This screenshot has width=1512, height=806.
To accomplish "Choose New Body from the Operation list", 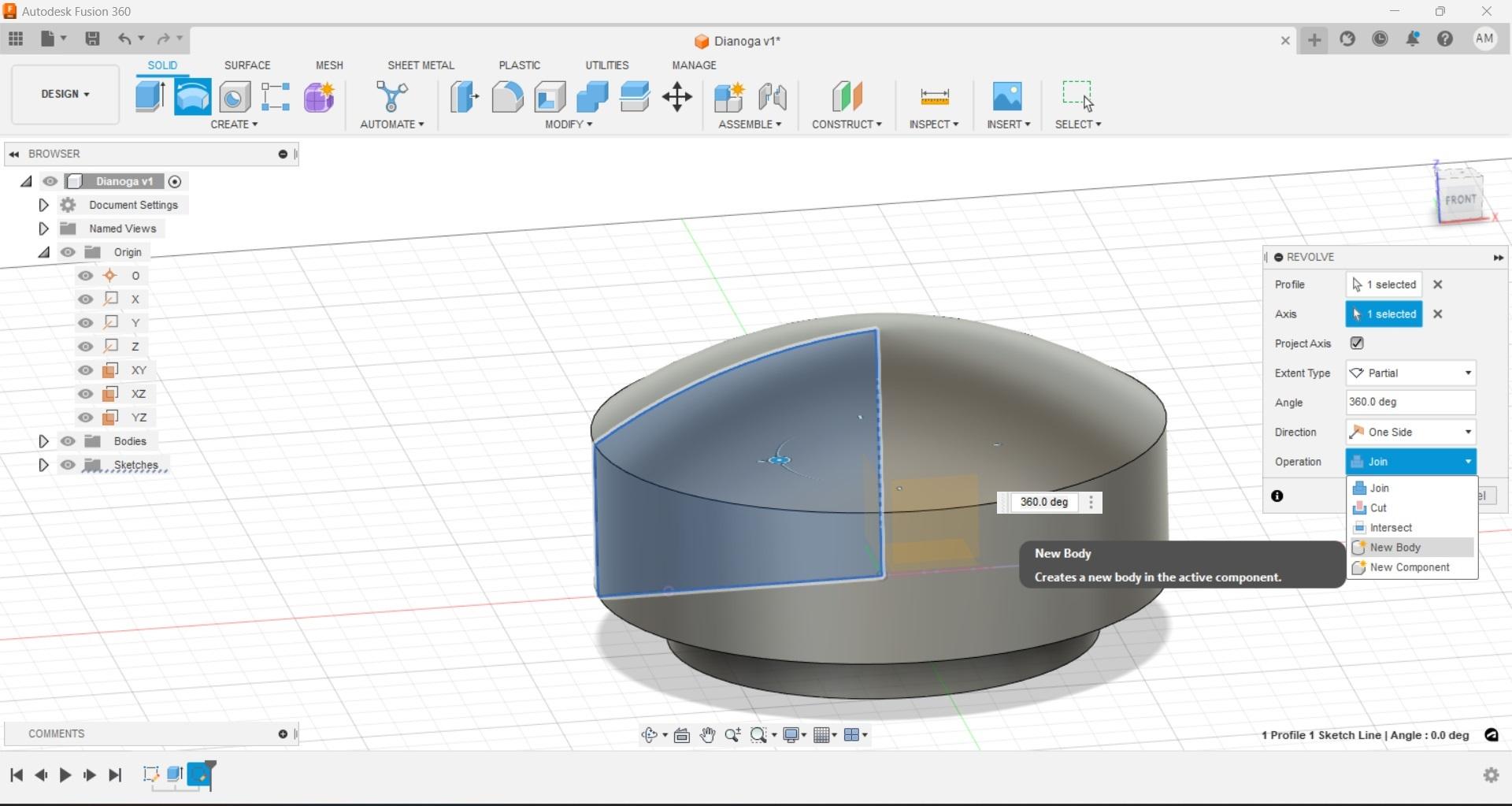I will [x=1395, y=548].
